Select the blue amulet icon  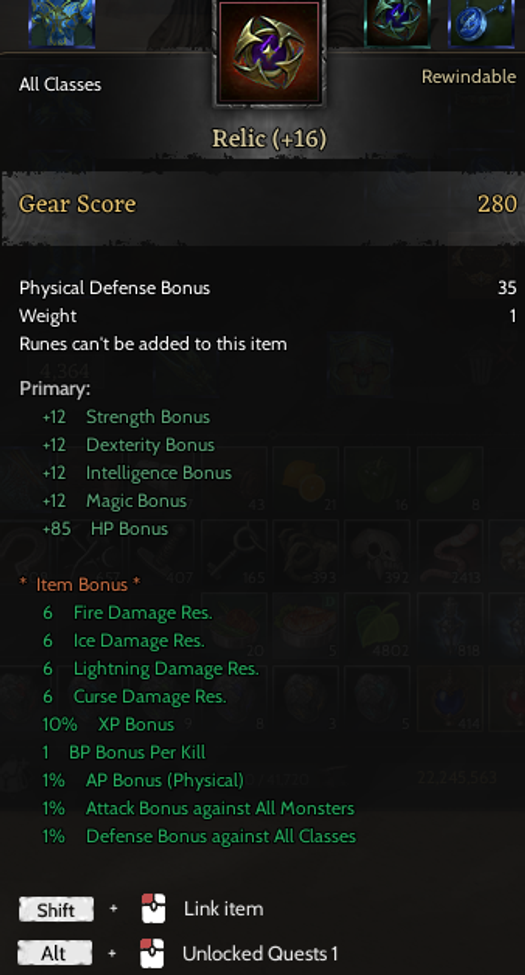pos(481,23)
